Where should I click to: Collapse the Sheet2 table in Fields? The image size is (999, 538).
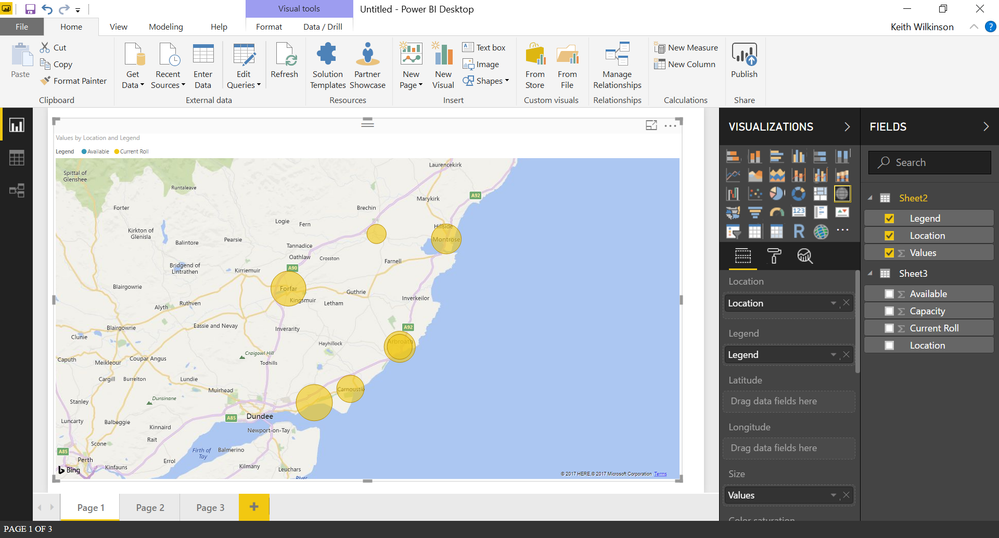pyautogui.click(x=870, y=198)
